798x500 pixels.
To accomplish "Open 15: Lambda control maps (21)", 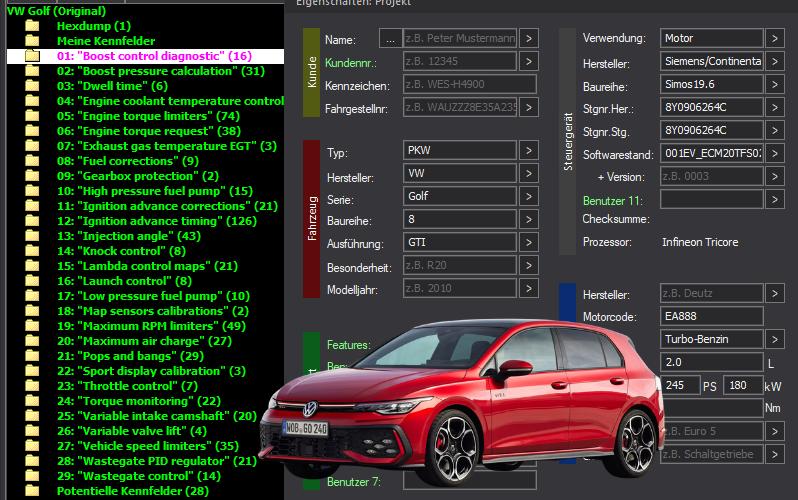I will coord(147,266).
